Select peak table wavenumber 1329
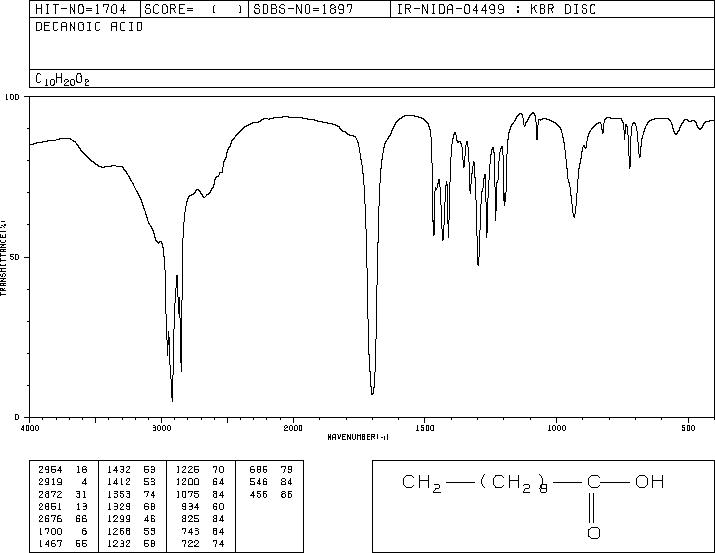Image resolution: width=715 pixels, height=553 pixels. tap(119, 506)
